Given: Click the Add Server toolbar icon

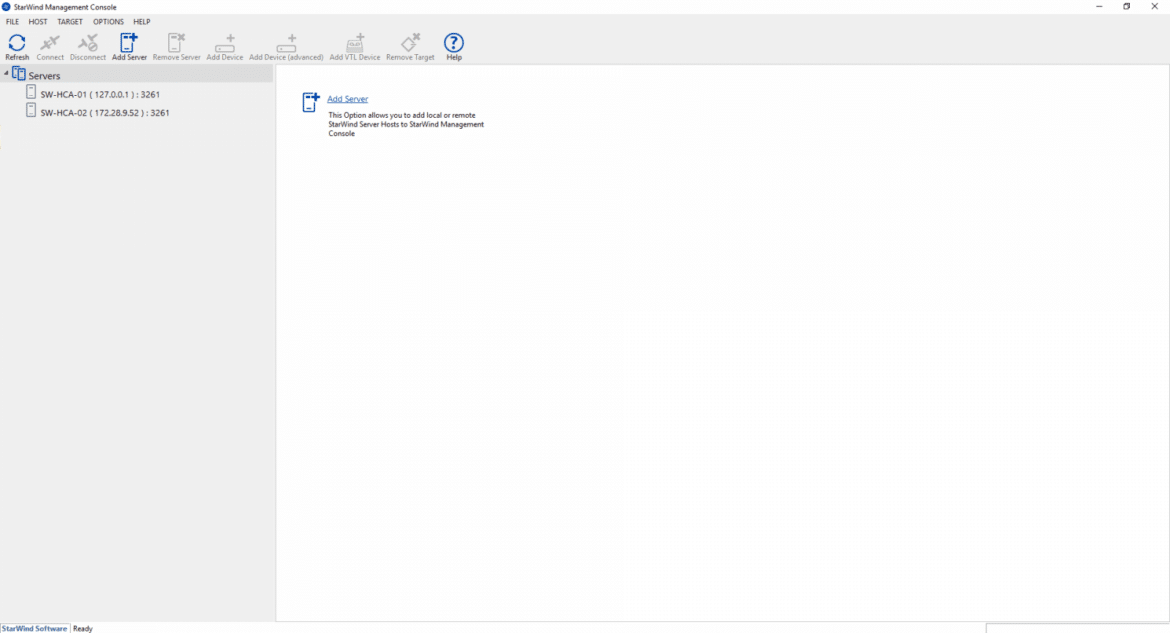Looking at the screenshot, I should [x=129, y=43].
